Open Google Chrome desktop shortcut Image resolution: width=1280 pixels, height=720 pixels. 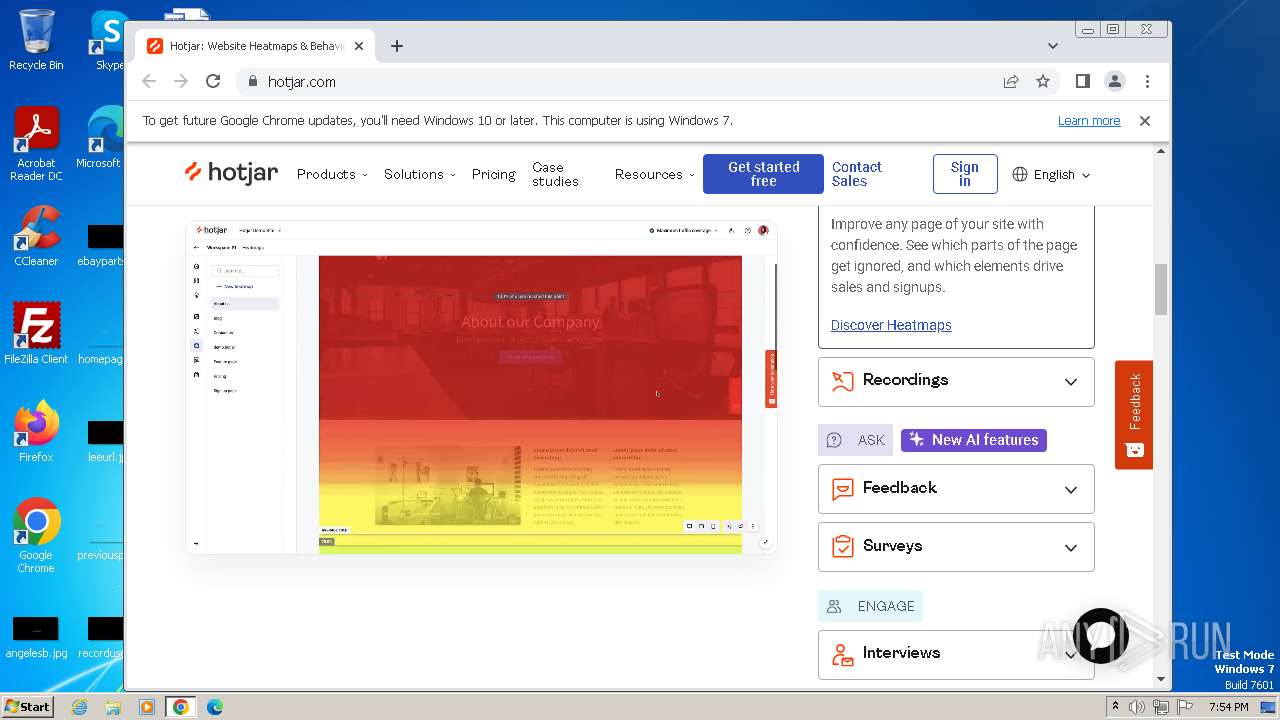[36, 535]
